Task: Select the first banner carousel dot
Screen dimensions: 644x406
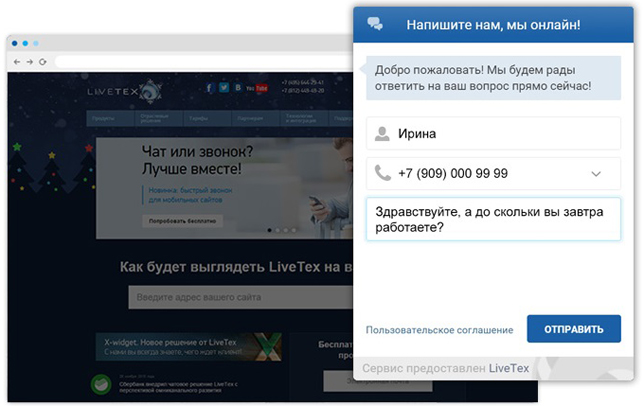Action: point(269,230)
